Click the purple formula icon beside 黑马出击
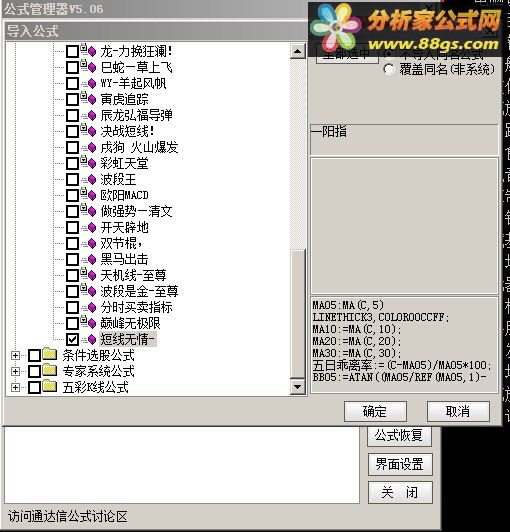The width and height of the screenshot is (510, 532). tap(92, 260)
